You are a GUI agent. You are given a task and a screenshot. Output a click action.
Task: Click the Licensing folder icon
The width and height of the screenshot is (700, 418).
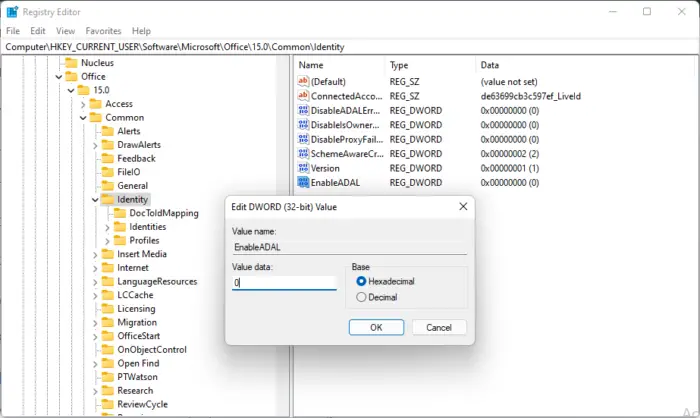pos(108,309)
